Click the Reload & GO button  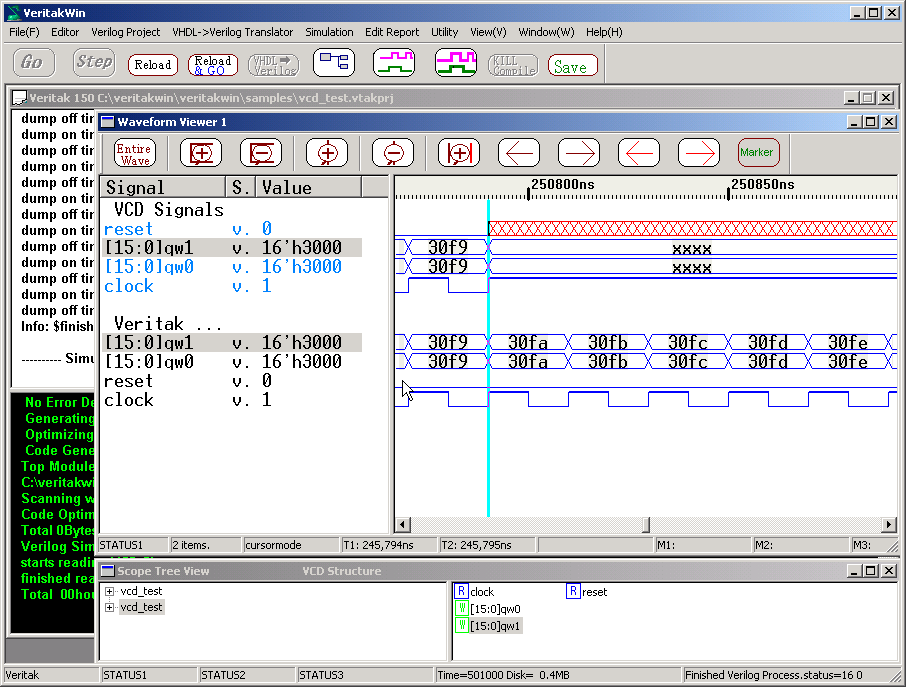click(213, 65)
